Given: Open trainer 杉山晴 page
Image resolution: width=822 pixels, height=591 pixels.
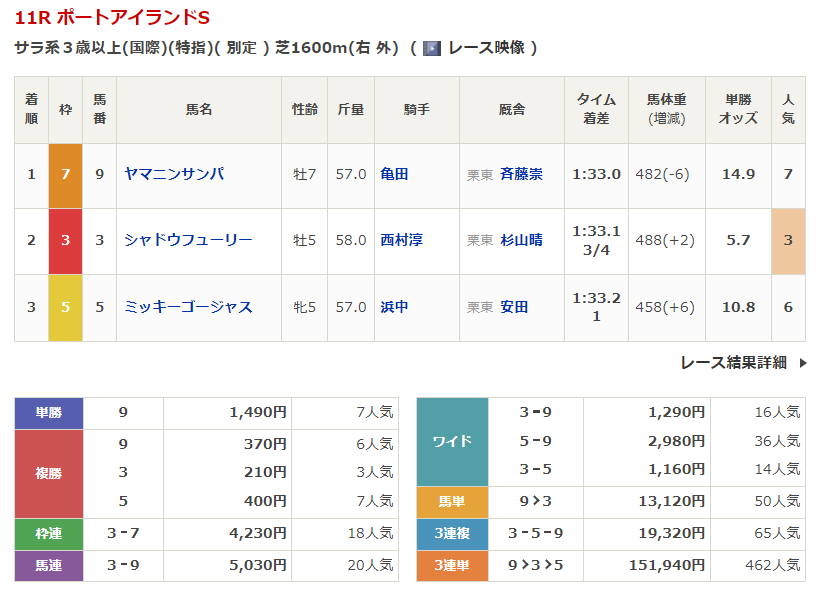Looking at the screenshot, I should (521, 240).
